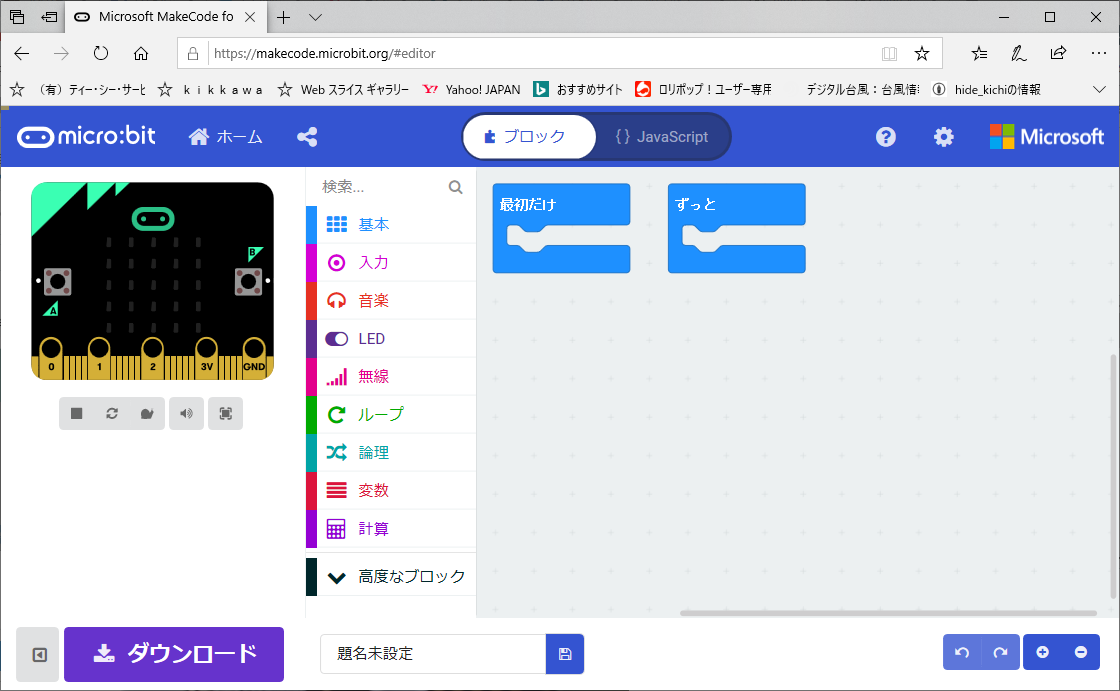Click the 題名未設定 project name field
The image size is (1120, 691).
click(433, 654)
